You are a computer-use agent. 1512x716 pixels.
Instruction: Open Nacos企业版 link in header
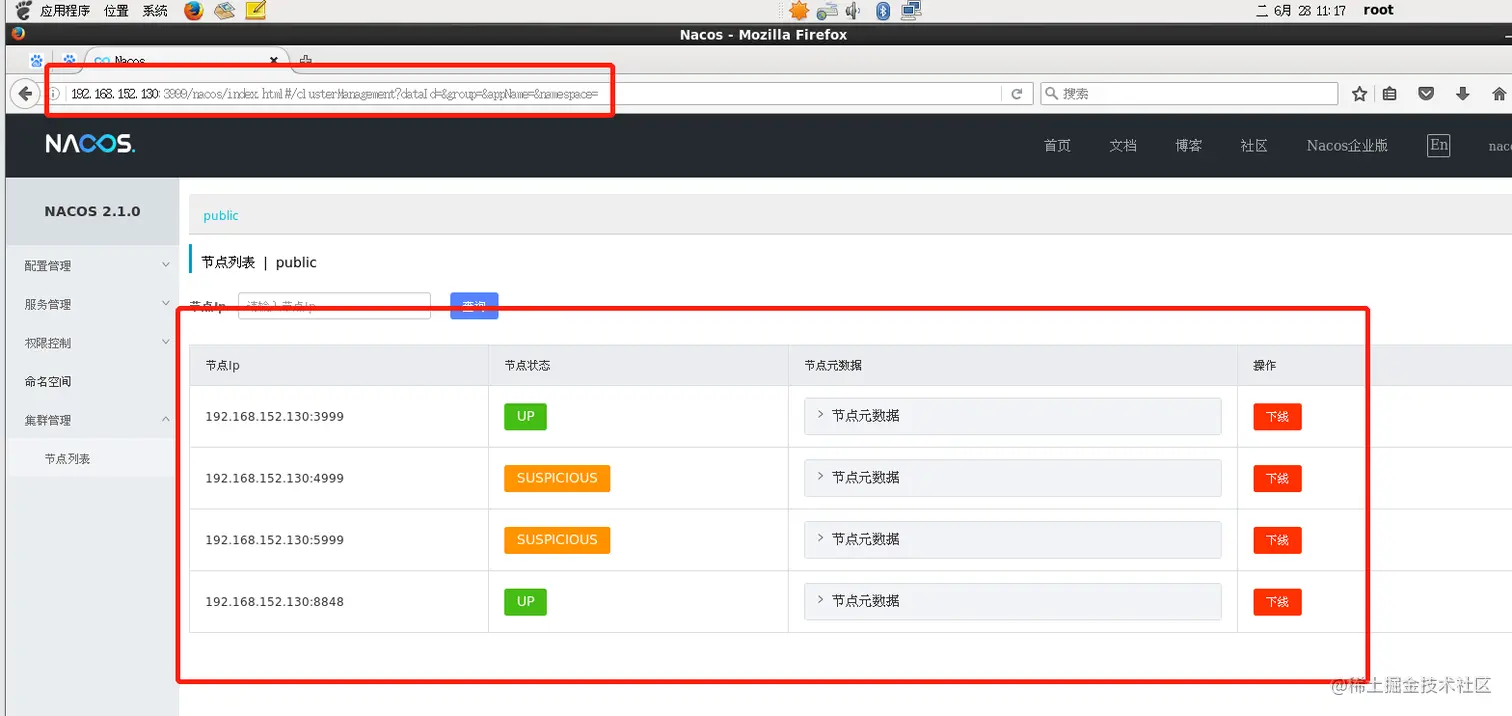[x=1347, y=146]
